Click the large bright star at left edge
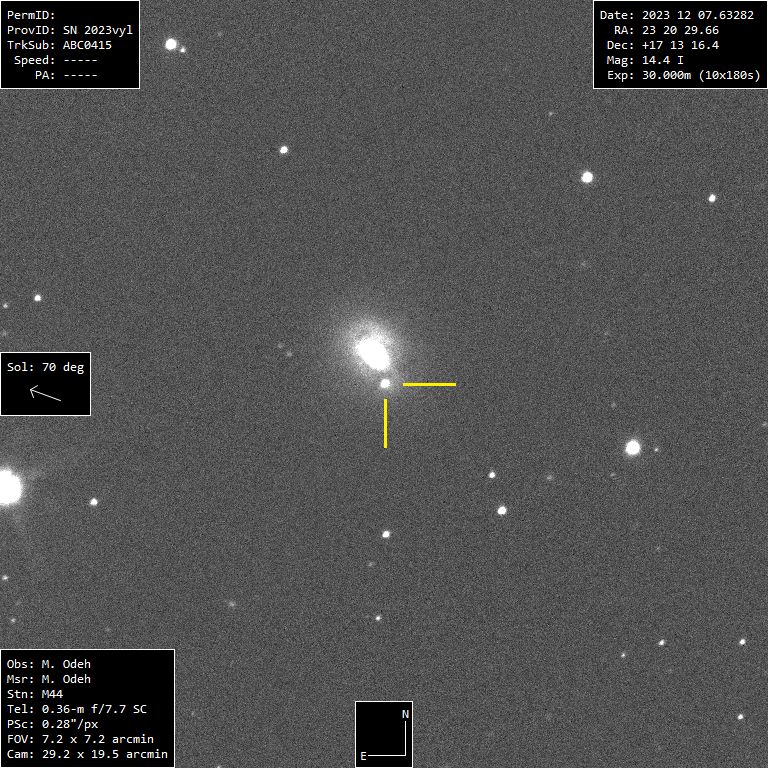 click(7, 488)
